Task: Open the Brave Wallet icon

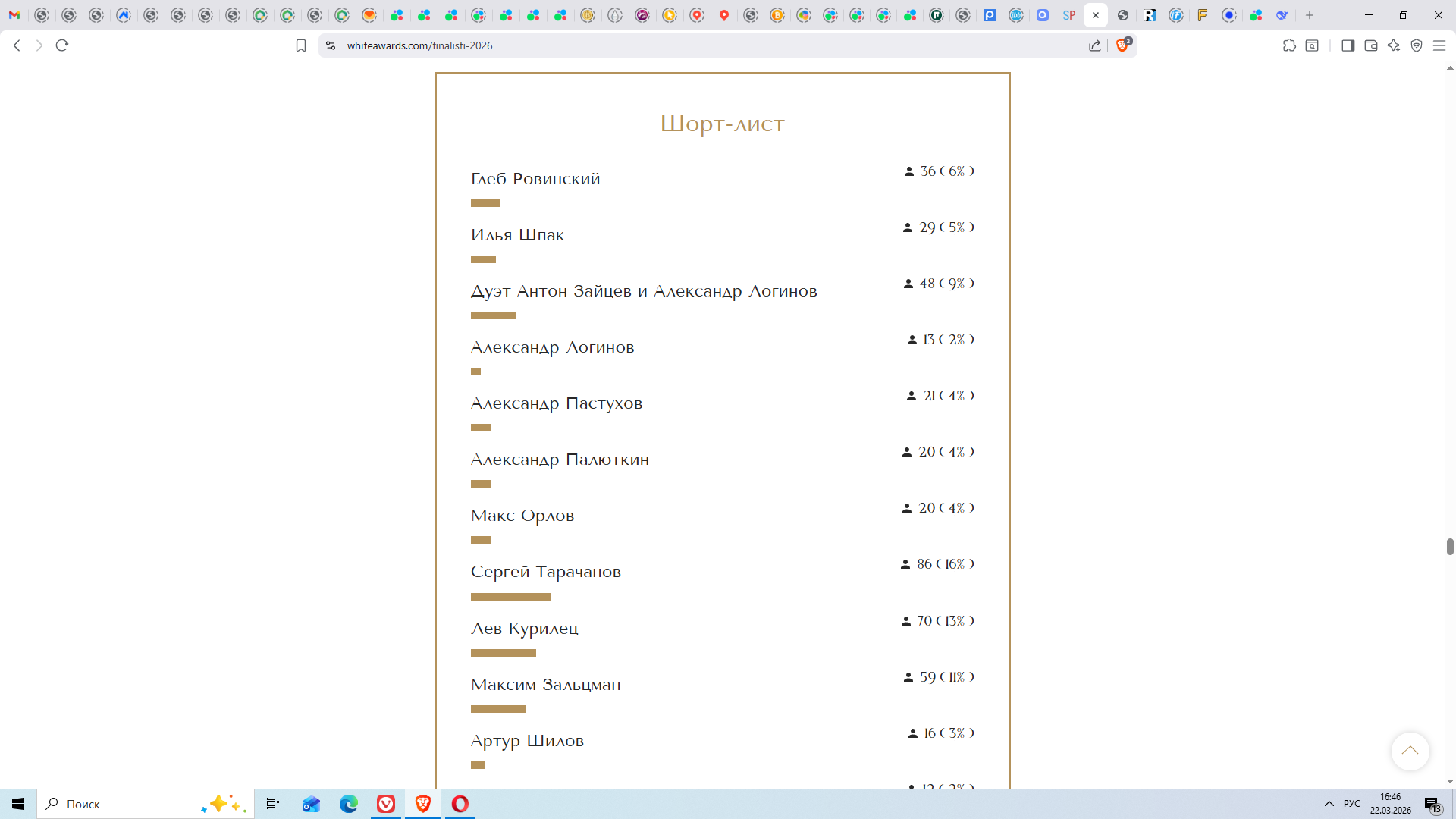Action: tap(1371, 45)
